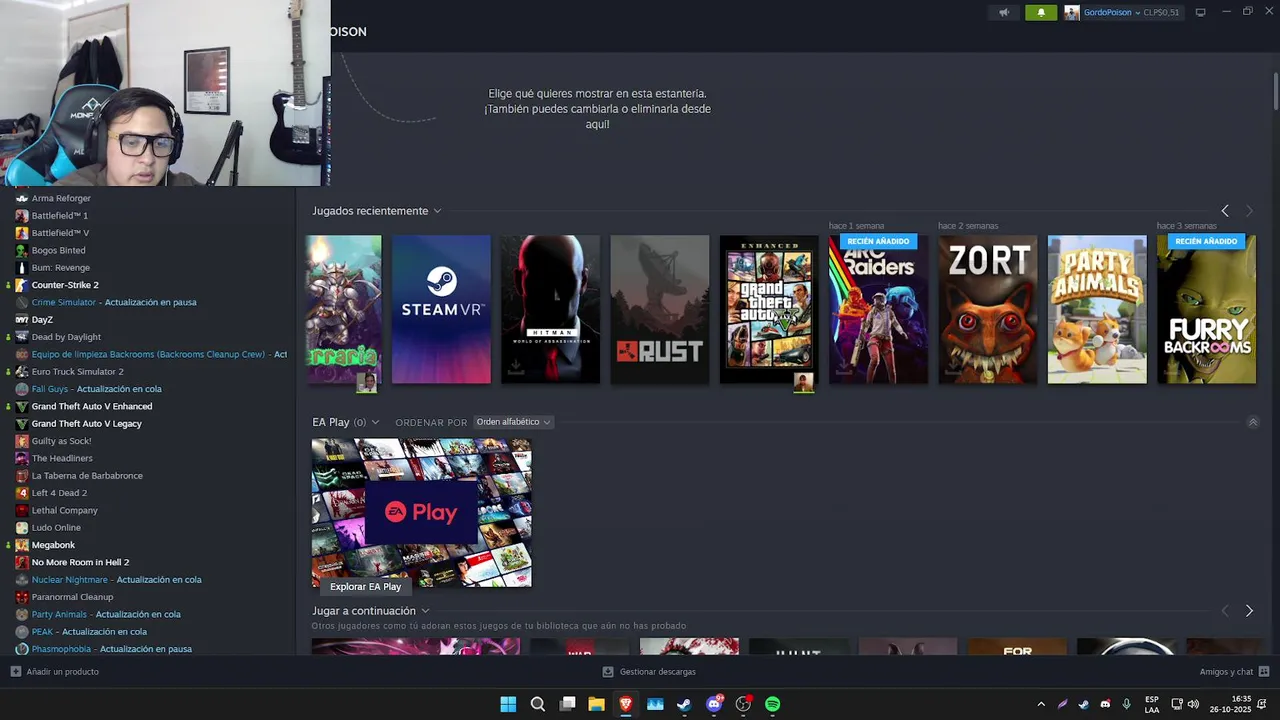
Task: Select the ZORT game cover
Action: (987, 309)
